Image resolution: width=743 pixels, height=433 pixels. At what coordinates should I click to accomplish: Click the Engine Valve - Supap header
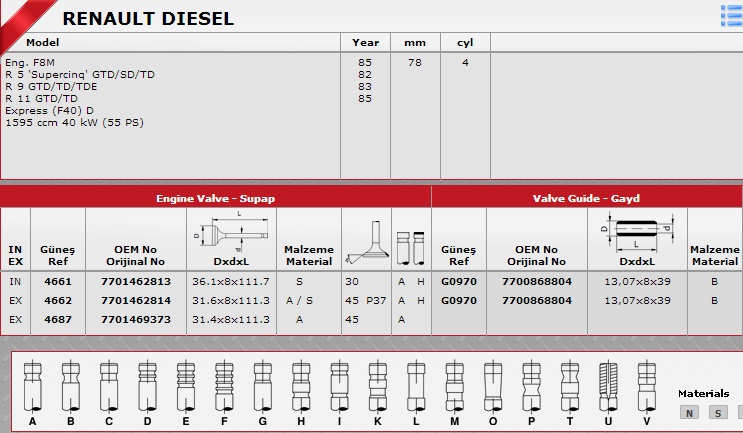(216, 198)
